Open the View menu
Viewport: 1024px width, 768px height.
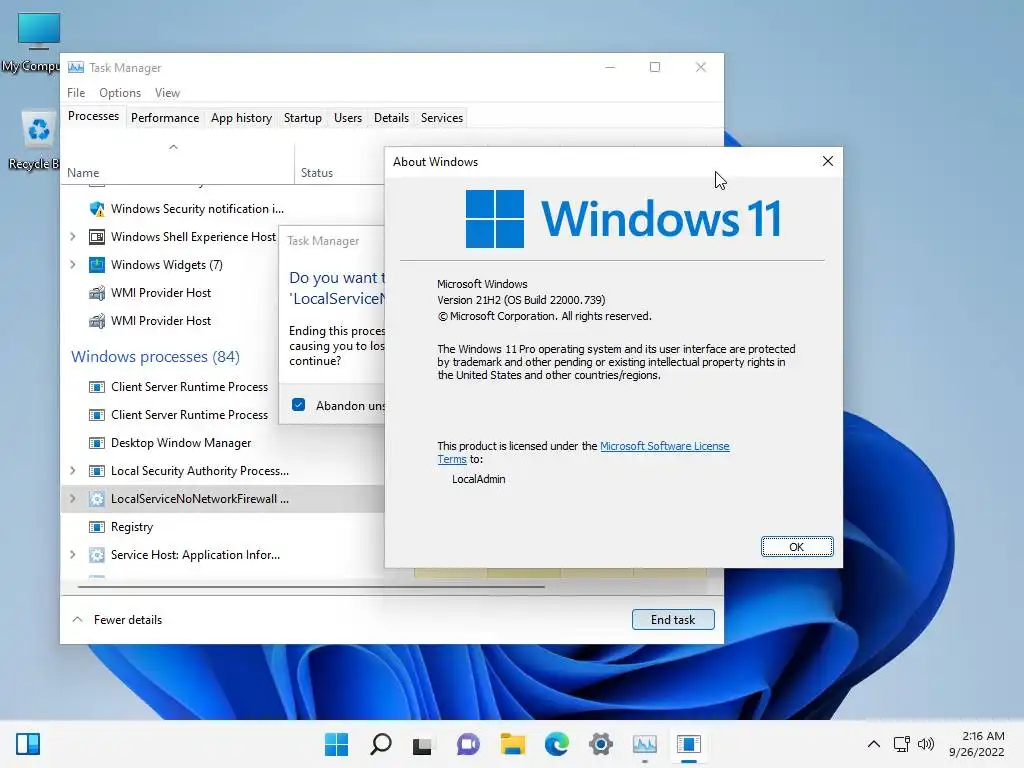coord(167,93)
